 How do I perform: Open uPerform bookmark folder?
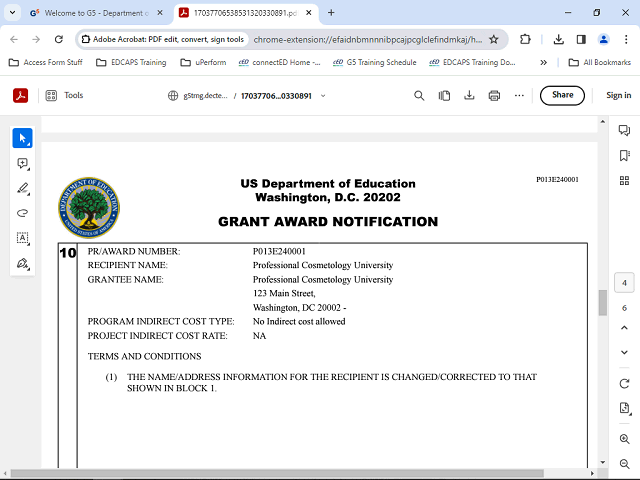coord(203,62)
